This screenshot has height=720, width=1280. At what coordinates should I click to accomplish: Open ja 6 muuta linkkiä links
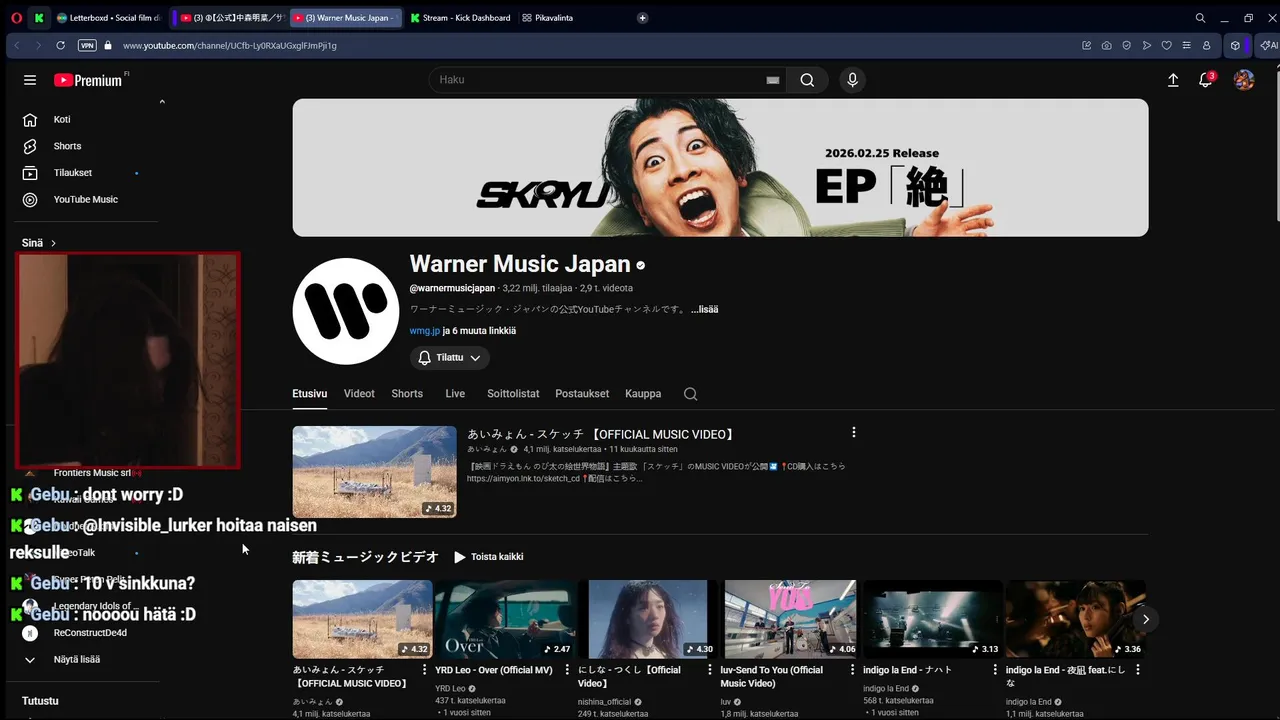pos(479,331)
